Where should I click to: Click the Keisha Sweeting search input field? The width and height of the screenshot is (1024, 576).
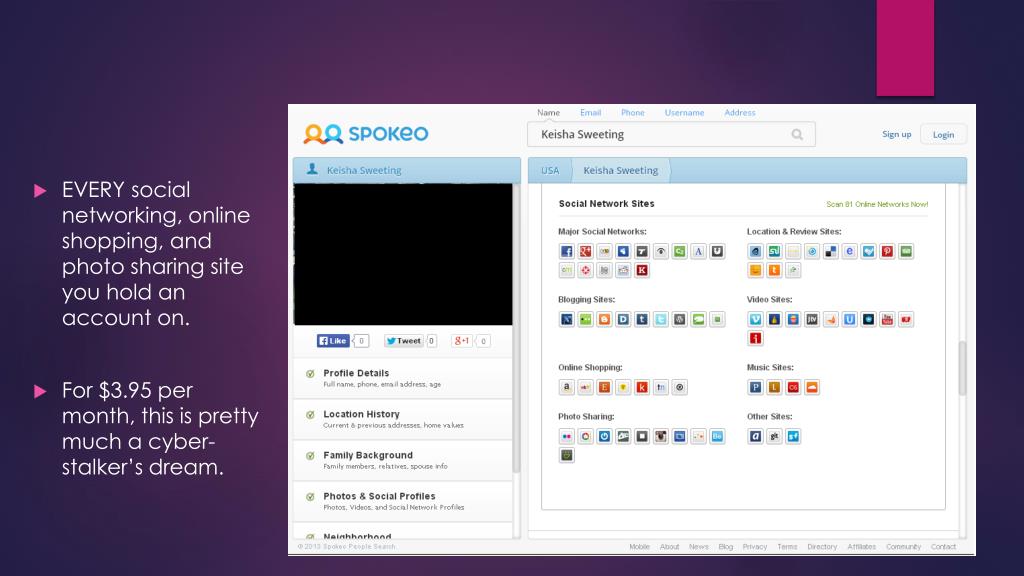click(671, 135)
